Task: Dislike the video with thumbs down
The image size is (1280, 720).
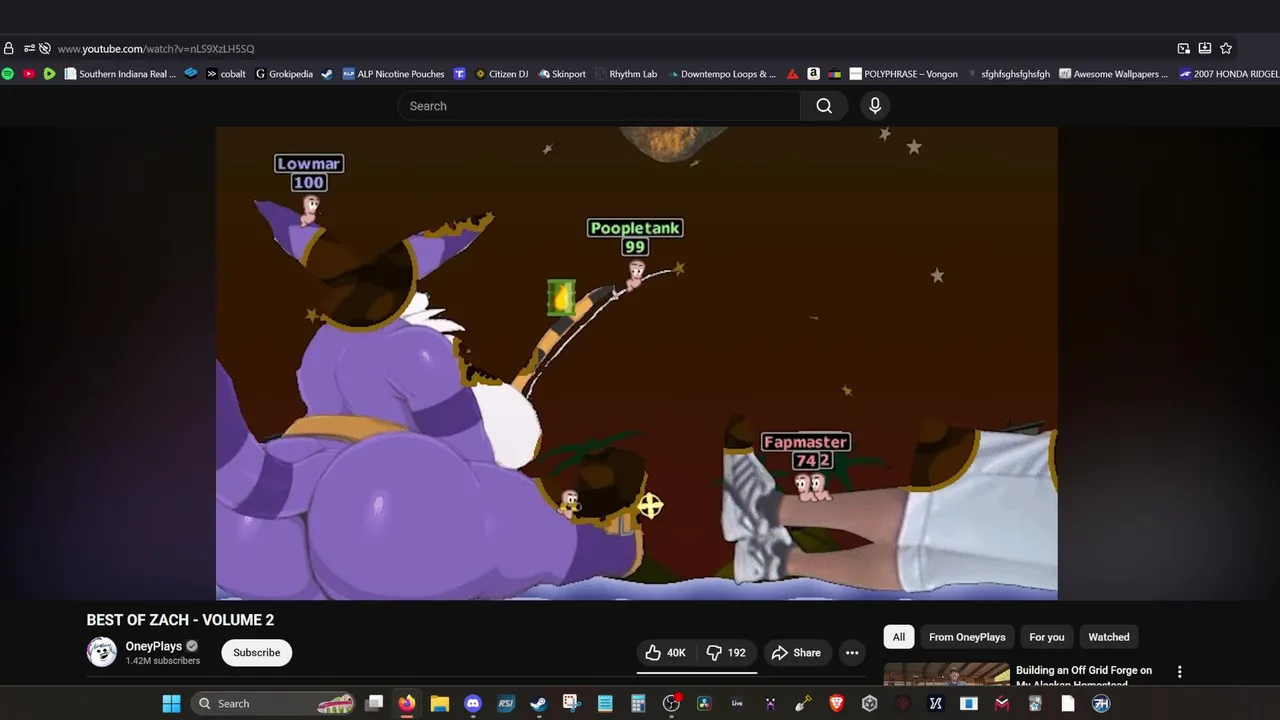Action: coord(727,653)
